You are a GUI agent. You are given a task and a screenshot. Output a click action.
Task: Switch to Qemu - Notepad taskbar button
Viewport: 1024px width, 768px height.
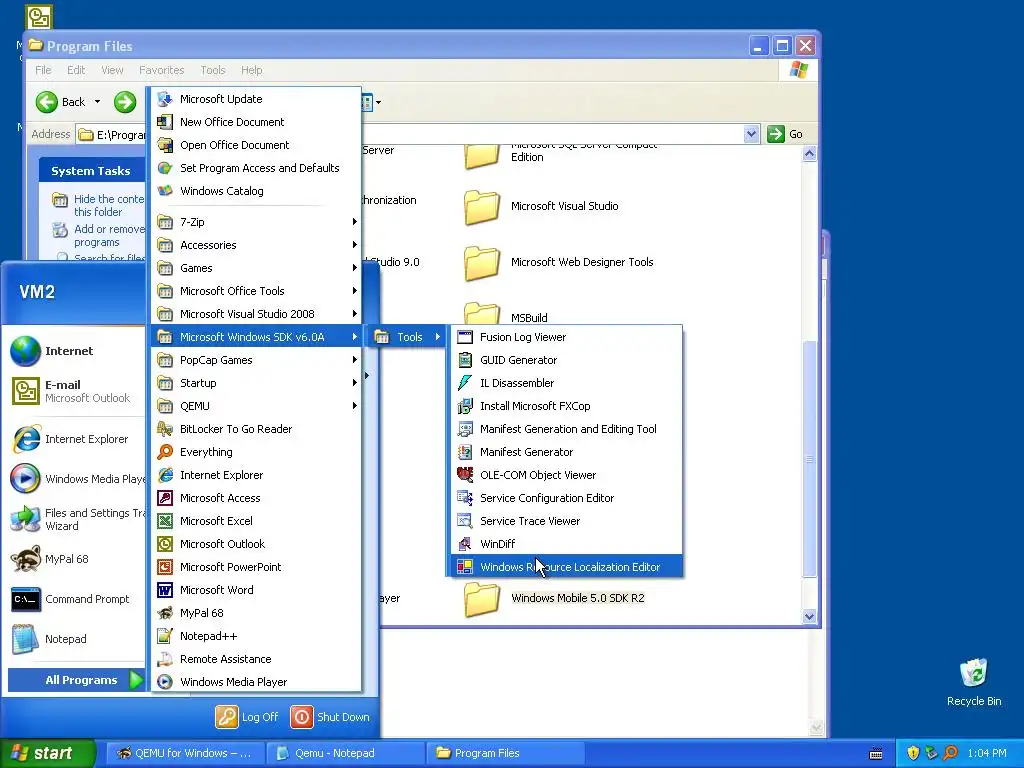pyautogui.click(x=346, y=753)
